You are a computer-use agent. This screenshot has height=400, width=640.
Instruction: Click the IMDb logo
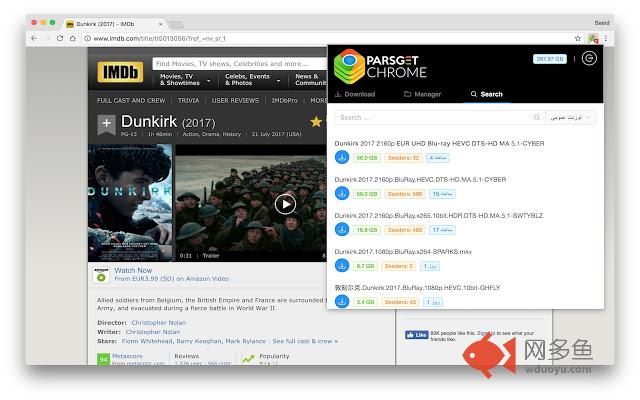[x=120, y=72]
